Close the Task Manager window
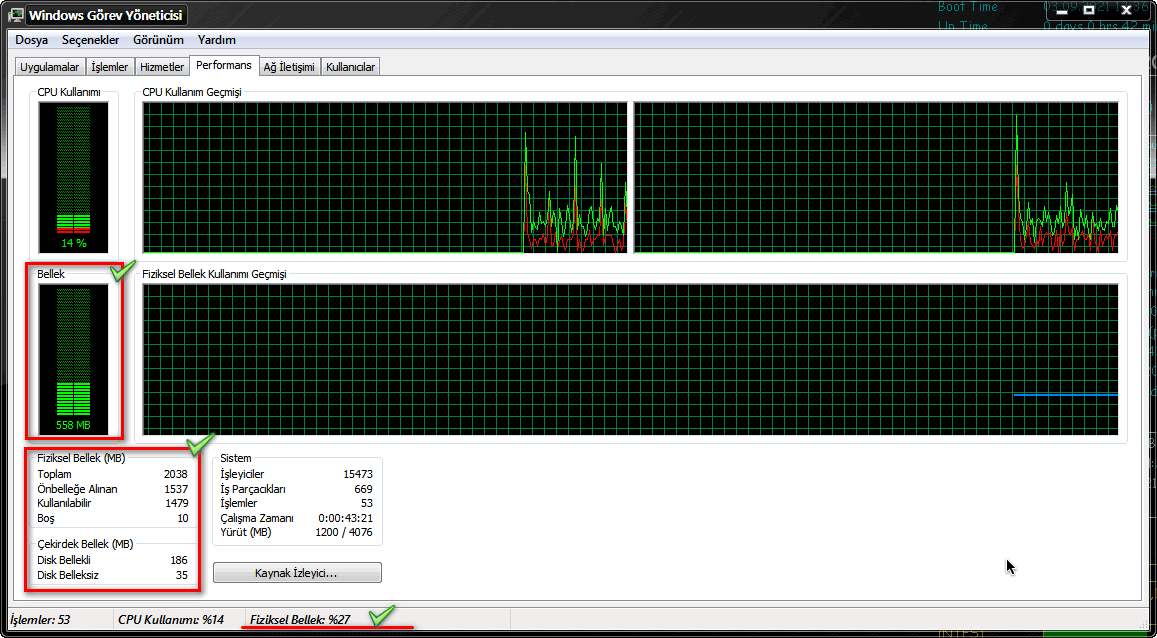 click(1127, 10)
